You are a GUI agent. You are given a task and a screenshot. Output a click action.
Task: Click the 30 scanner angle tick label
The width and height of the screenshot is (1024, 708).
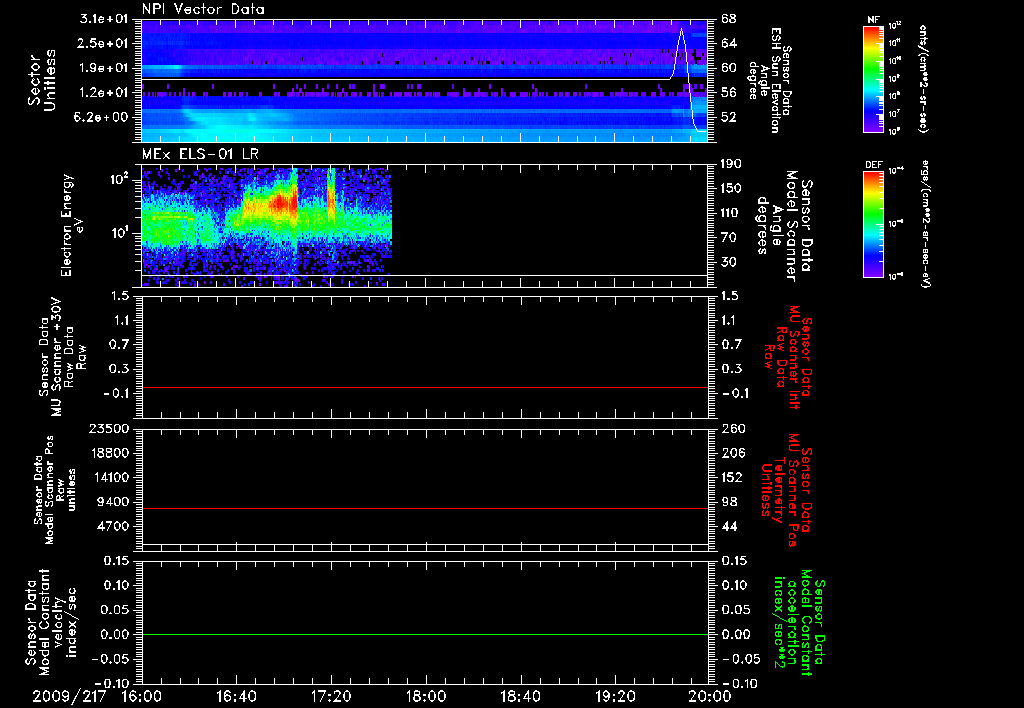pos(729,262)
